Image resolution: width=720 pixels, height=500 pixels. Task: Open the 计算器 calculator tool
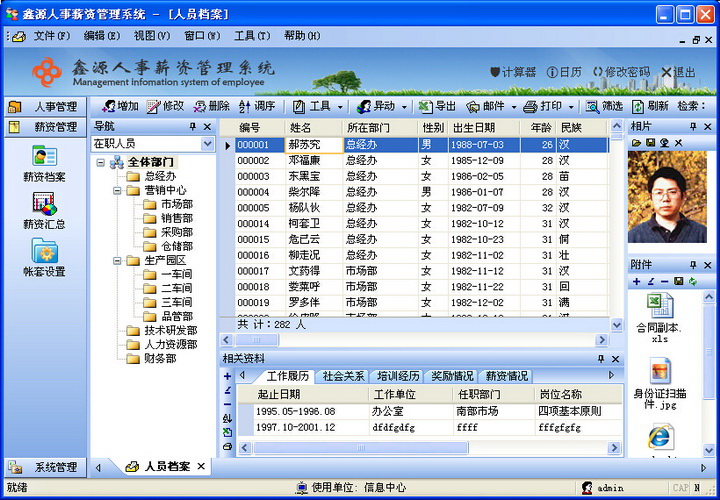point(513,72)
